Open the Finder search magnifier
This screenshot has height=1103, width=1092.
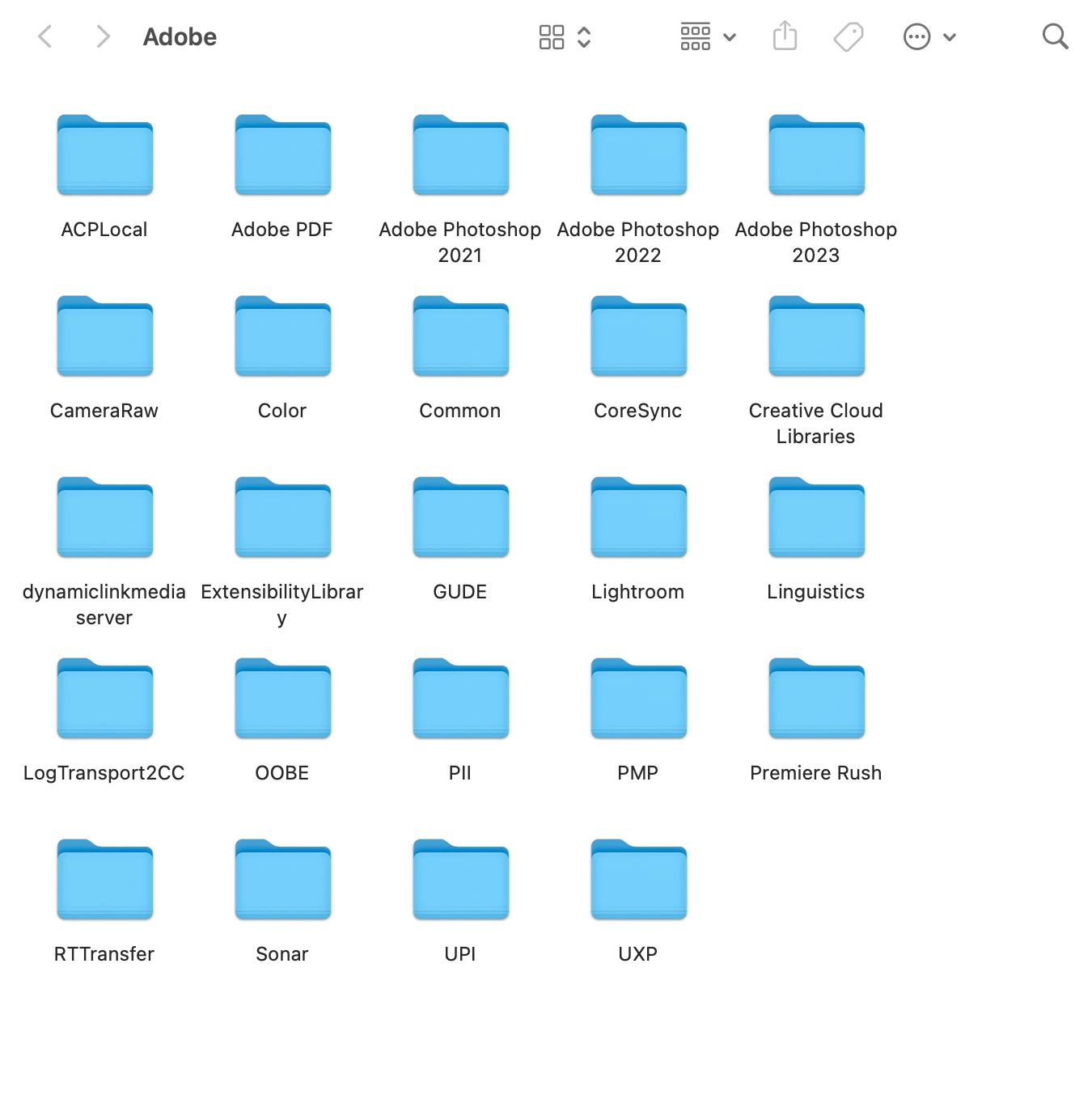(x=1055, y=36)
